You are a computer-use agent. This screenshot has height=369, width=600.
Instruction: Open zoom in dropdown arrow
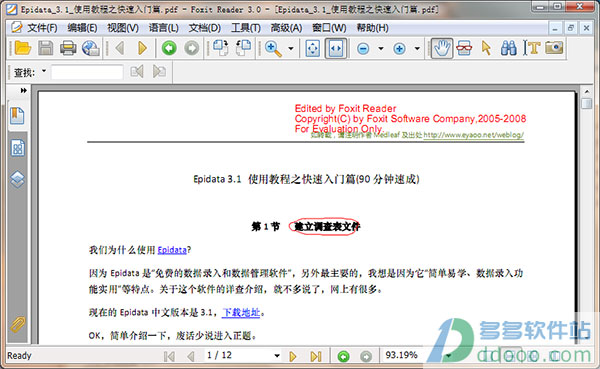click(x=417, y=49)
